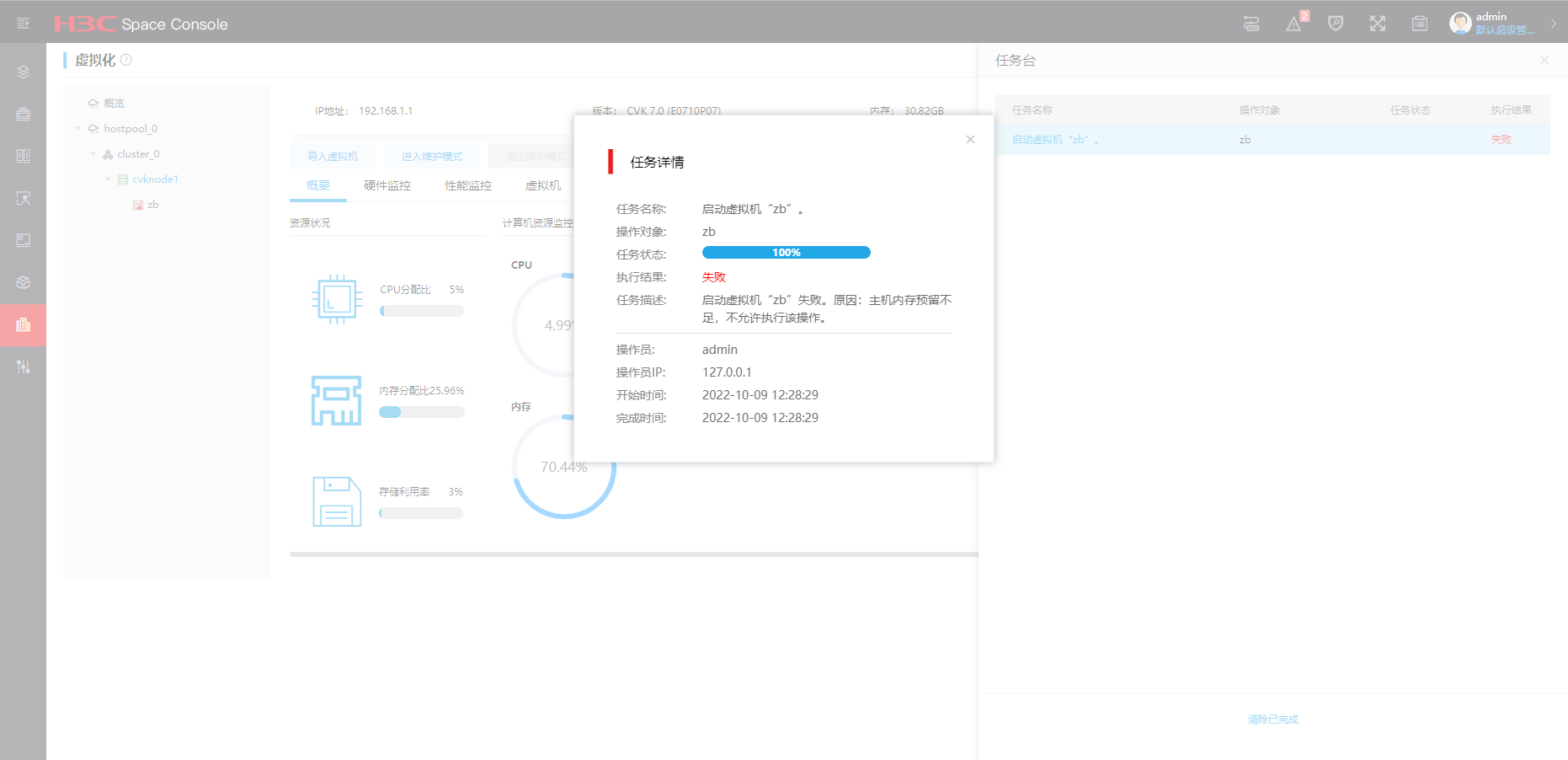
Task: Click the storage floppy disk icon in 资源状况
Action: coord(337,501)
